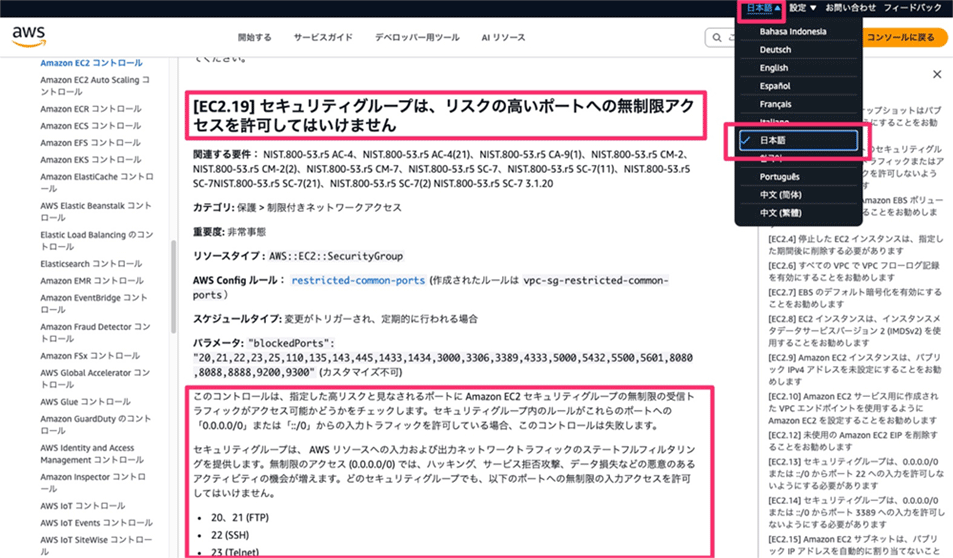Collapse the 日本語 language dropdown
This screenshot has height=558, width=953.
click(x=765, y=8)
